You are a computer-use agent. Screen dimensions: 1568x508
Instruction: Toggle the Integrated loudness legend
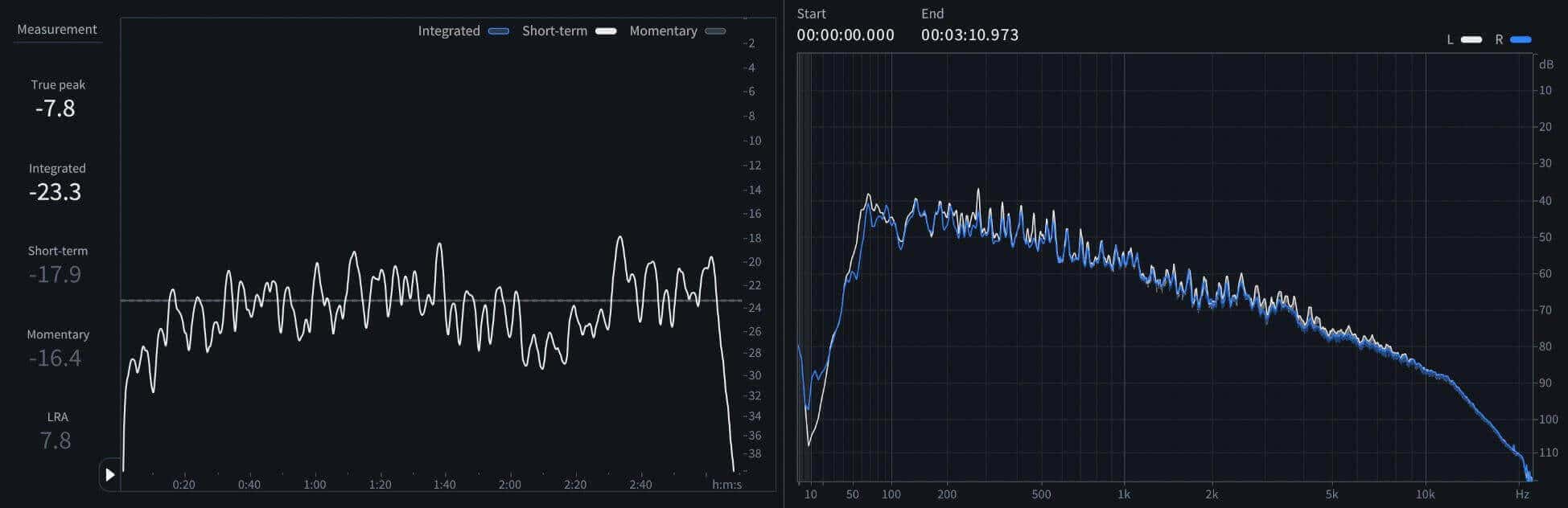click(x=499, y=31)
